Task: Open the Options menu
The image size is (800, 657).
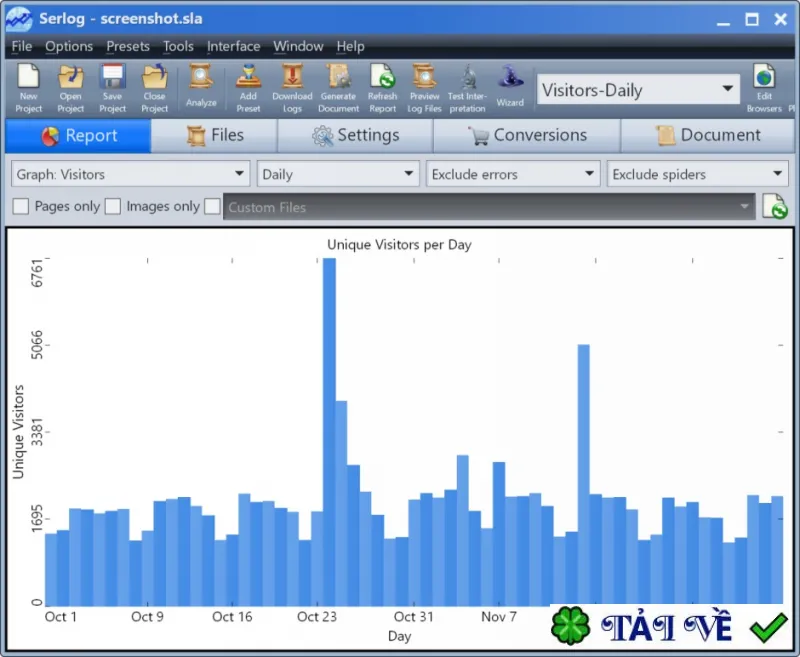Action: tap(69, 46)
